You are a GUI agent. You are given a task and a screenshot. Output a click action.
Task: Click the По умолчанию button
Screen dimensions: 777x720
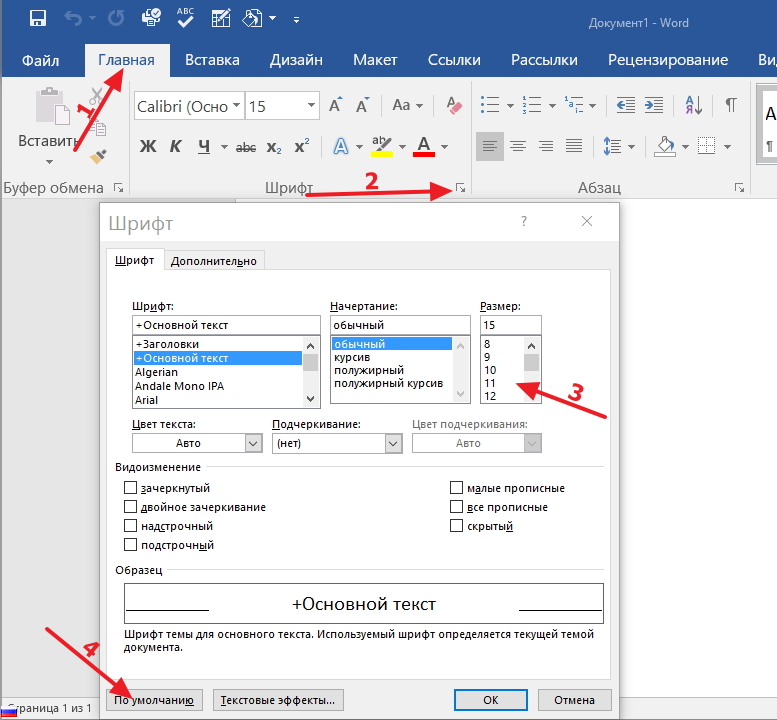coord(155,699)
